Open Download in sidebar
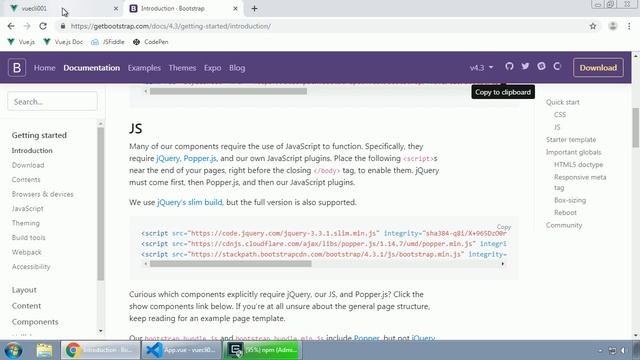640x360 pixels. (x=28, y=165)
